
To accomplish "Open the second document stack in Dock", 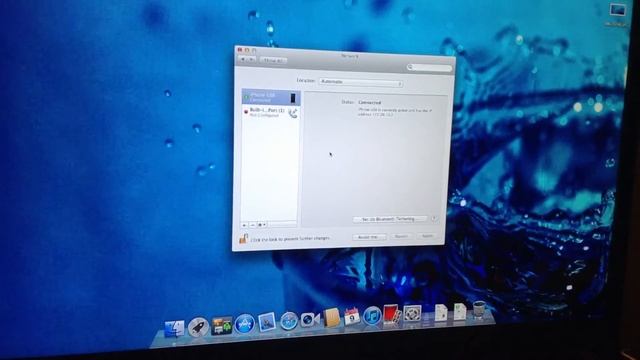I will pyautogui.click(x=460, y=311).
